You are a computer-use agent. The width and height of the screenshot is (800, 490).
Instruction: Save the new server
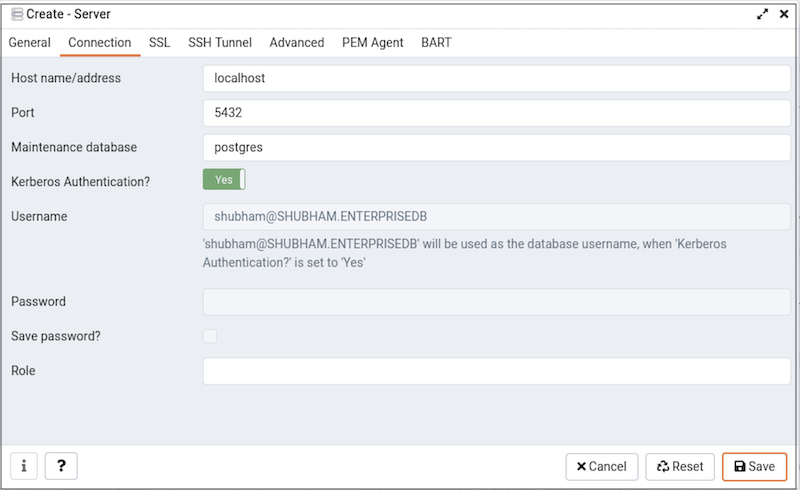coord(755,467)
